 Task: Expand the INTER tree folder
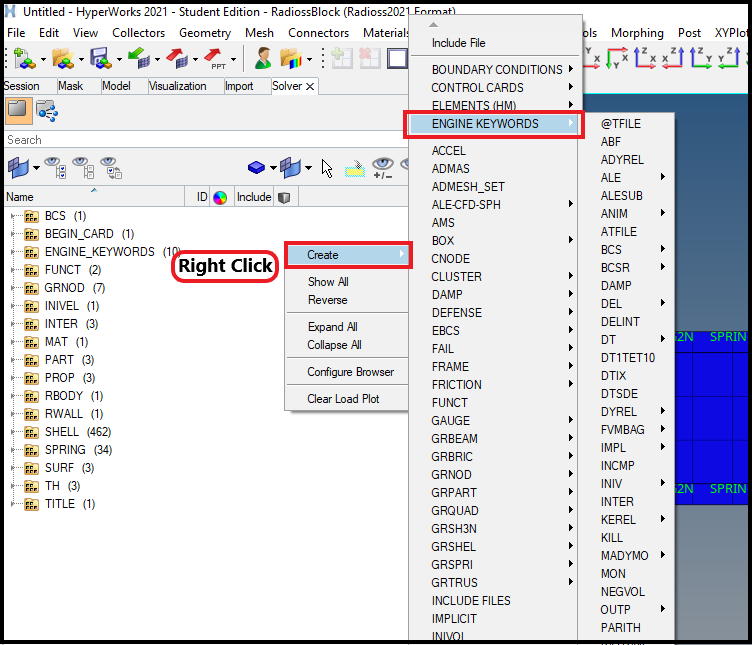(x=13, y=324)
